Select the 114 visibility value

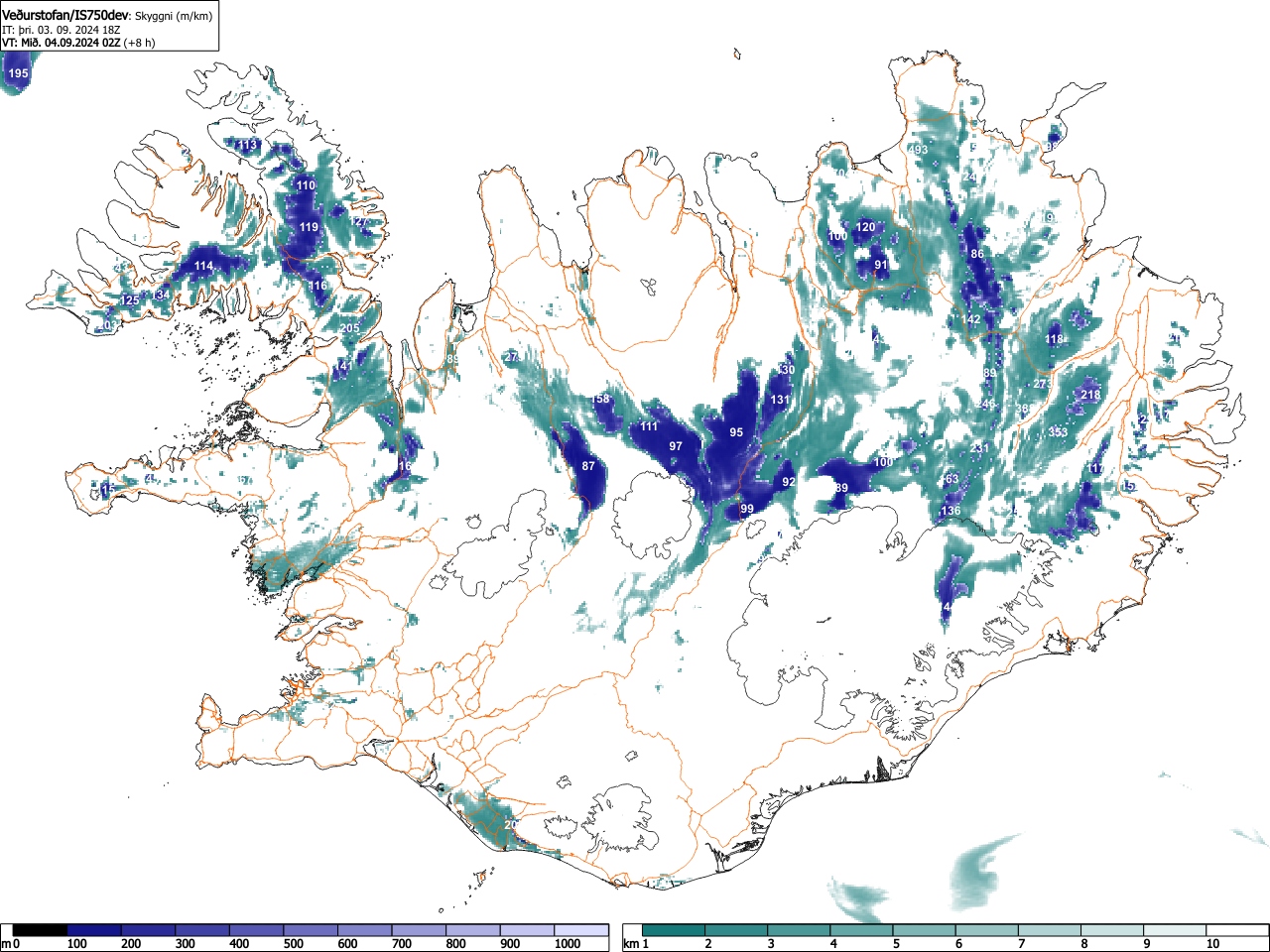click(x=203, y=266)
